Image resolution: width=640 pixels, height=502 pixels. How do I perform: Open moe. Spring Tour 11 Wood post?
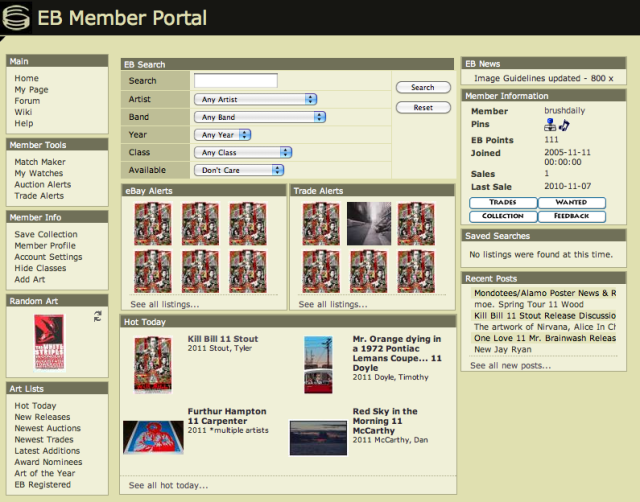(529, 304)
